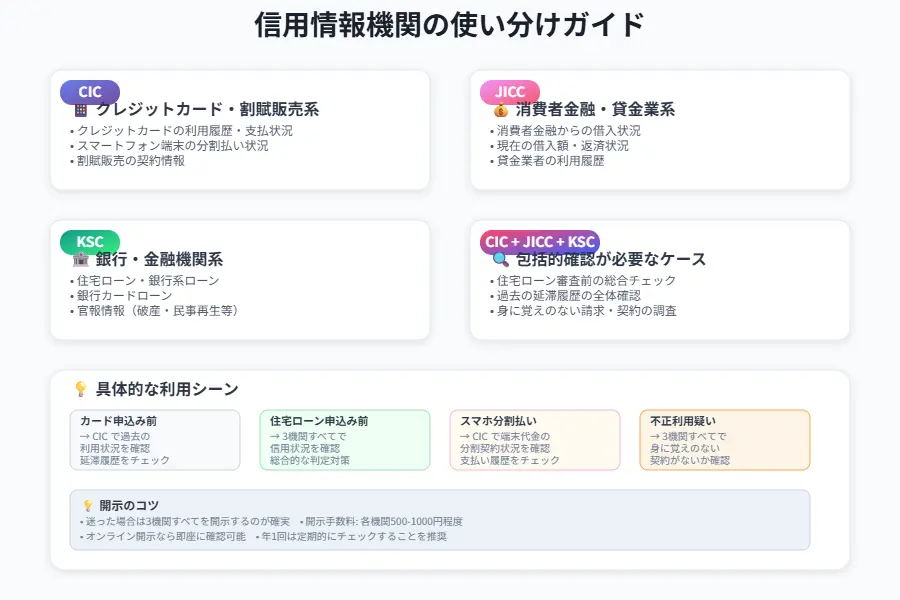Click the bullet スマートフォン端末の分割払い状況
The image size is (900, 600).
(x=169, y=146)
